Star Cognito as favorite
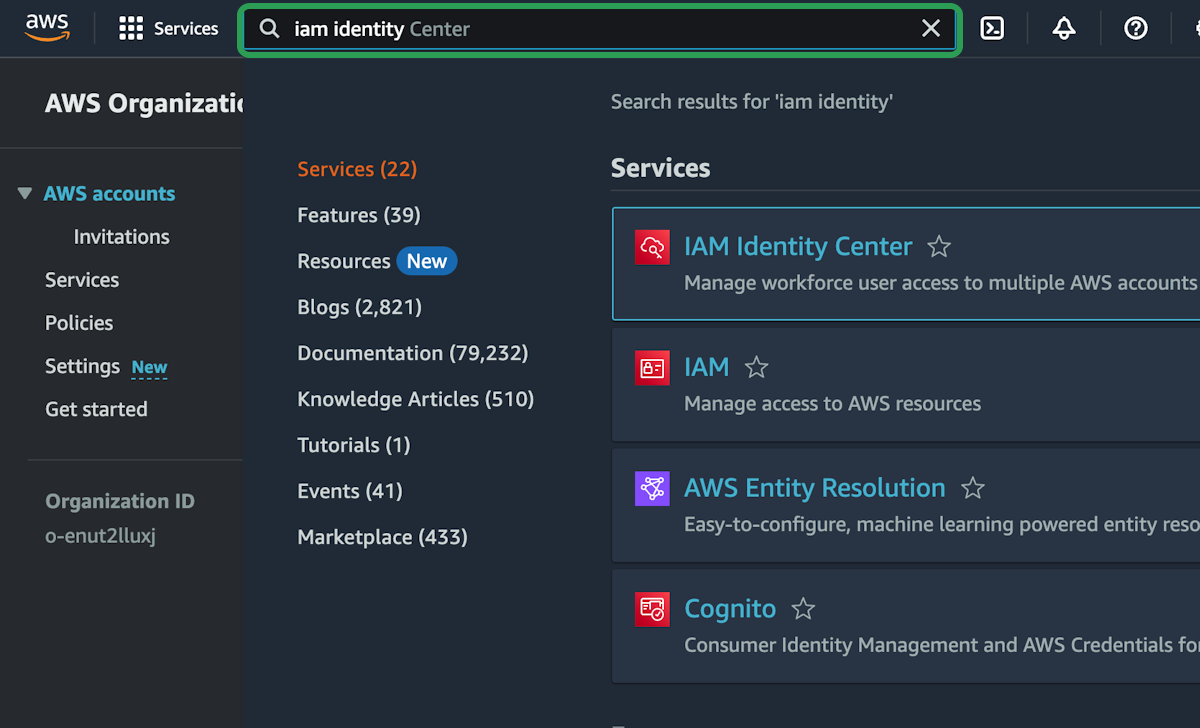This screenshot has height=728, width=1200. pos(803,609)
